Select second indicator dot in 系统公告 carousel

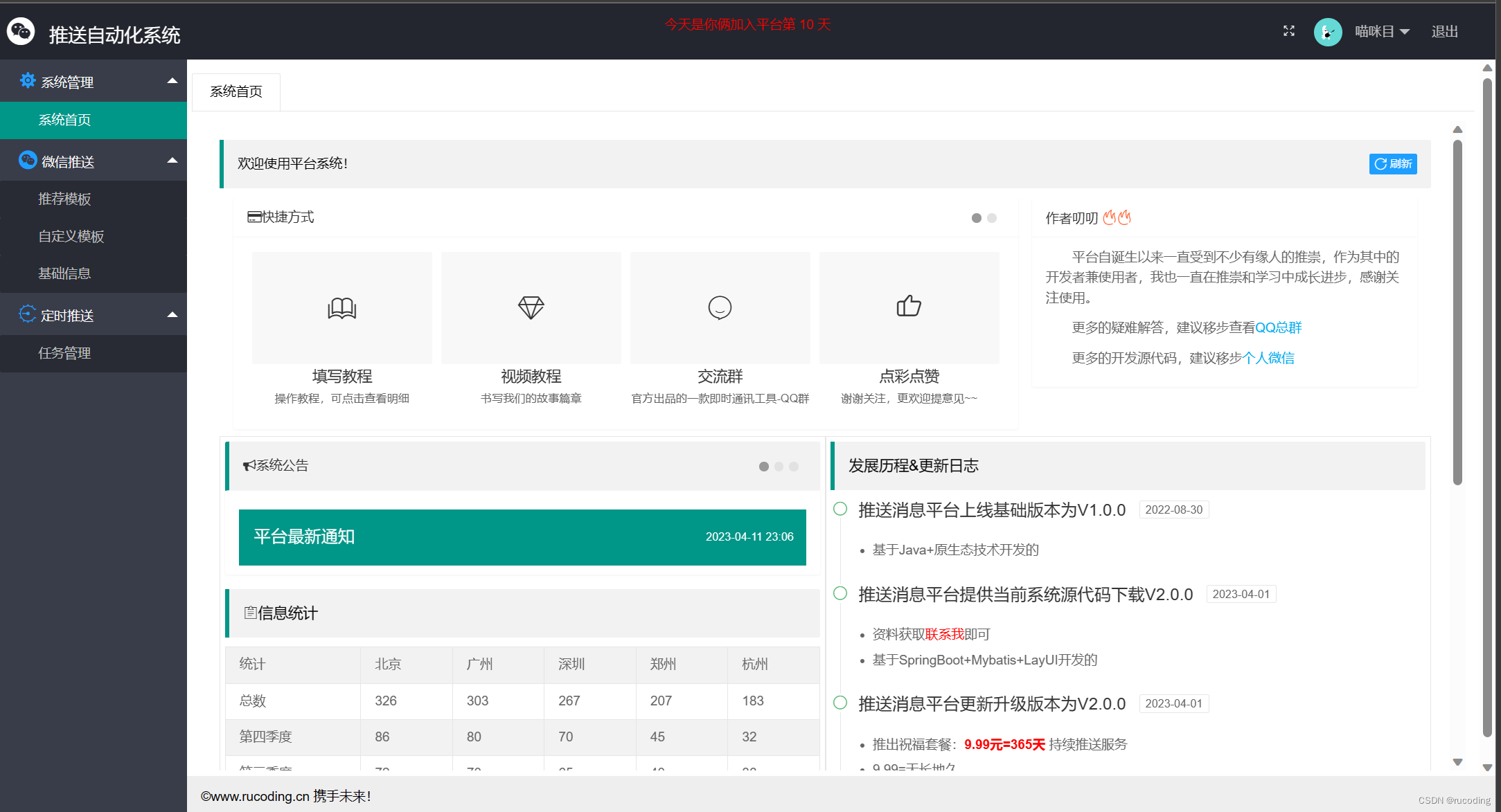779,467
